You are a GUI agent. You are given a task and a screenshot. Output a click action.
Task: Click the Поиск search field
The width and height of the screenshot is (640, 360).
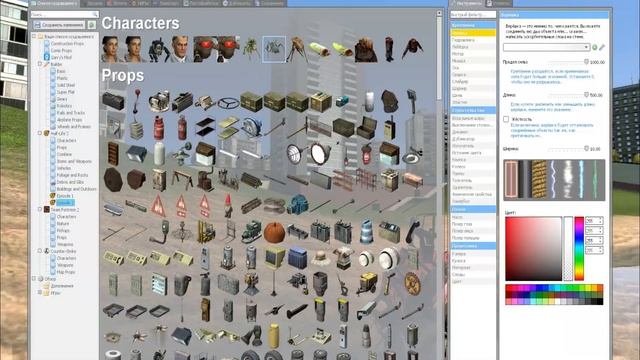click(64, 14)
